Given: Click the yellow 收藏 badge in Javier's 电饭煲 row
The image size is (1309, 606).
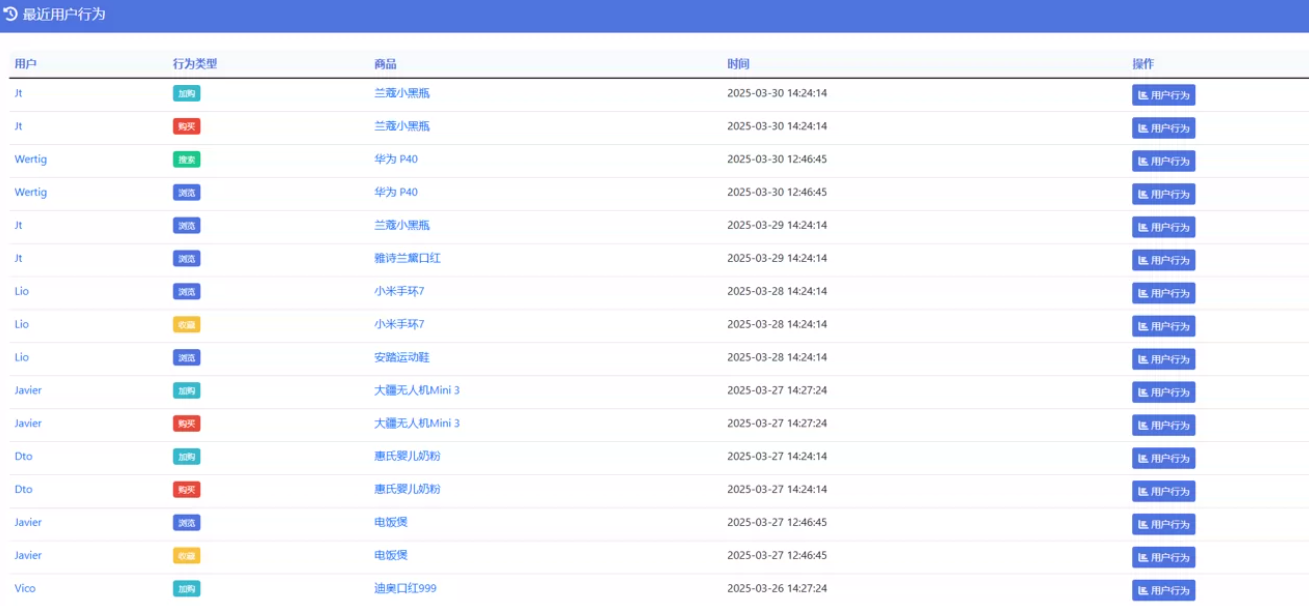Looking at the screenshot, I should [186, 555].
